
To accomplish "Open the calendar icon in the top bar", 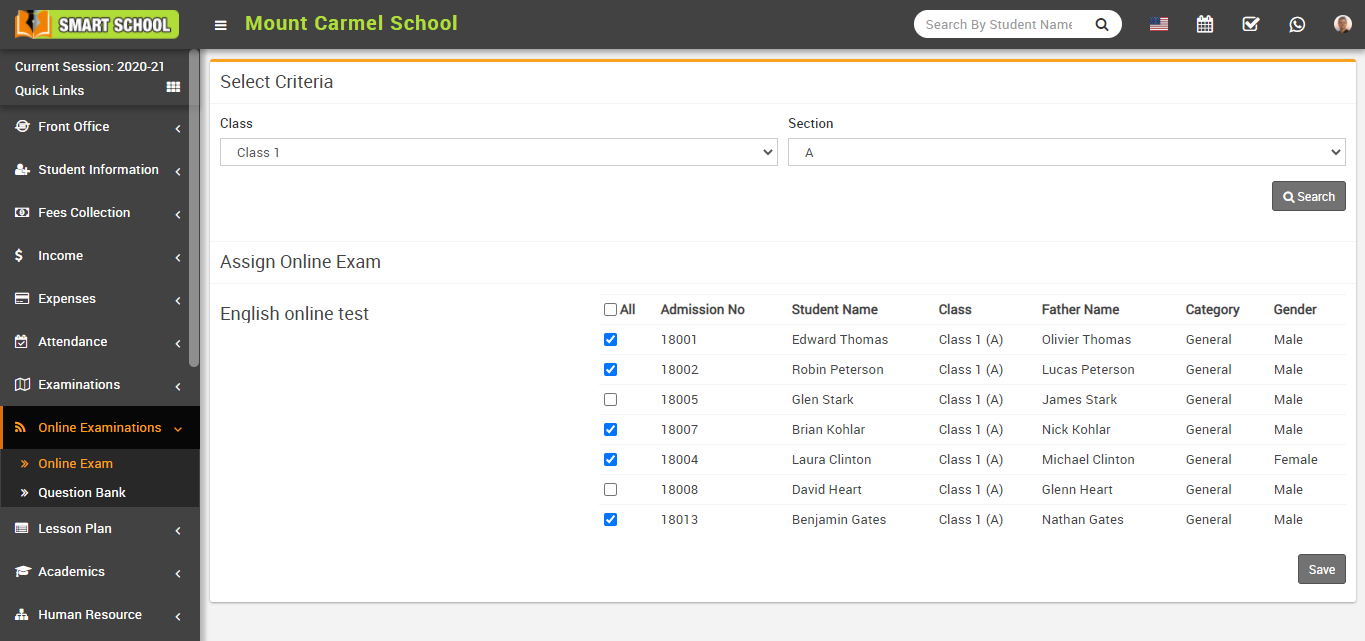I will pyautogui.click(x=1204, y=23).
